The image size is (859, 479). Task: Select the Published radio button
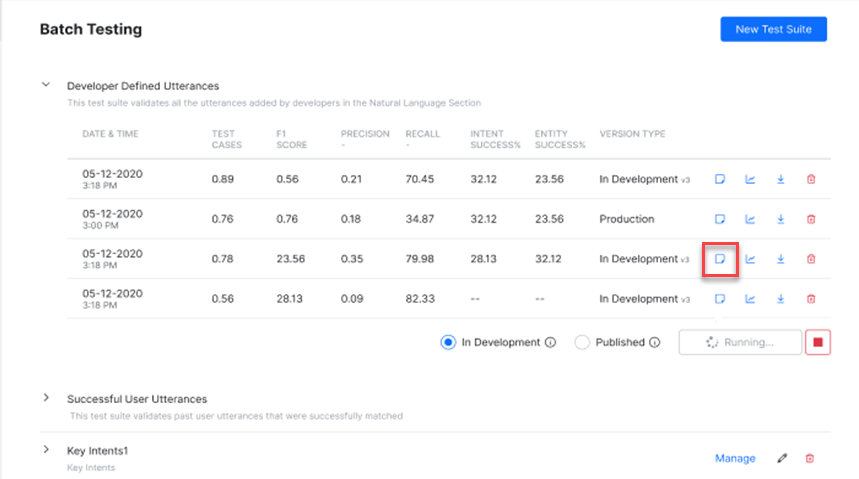582,342
